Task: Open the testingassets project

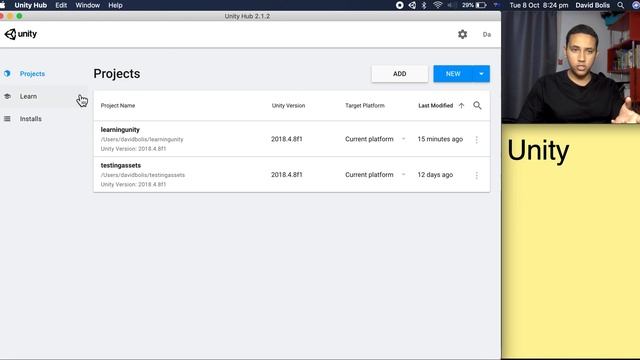Action: (x=120, y=165)
